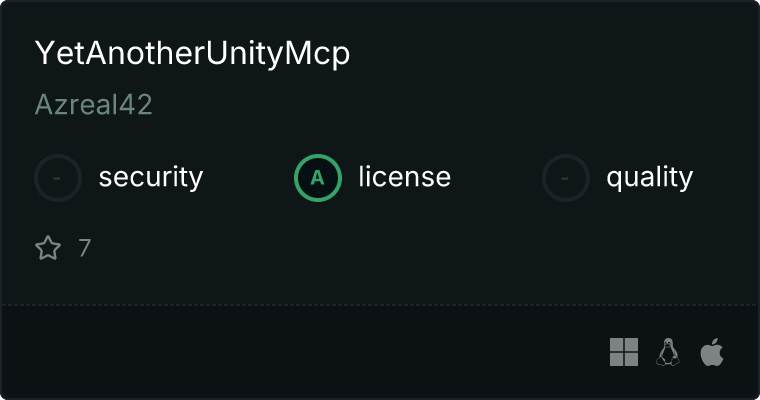Click the Windows platform icon
Viewport: 760px width, 400px height.
coord(624,352)
